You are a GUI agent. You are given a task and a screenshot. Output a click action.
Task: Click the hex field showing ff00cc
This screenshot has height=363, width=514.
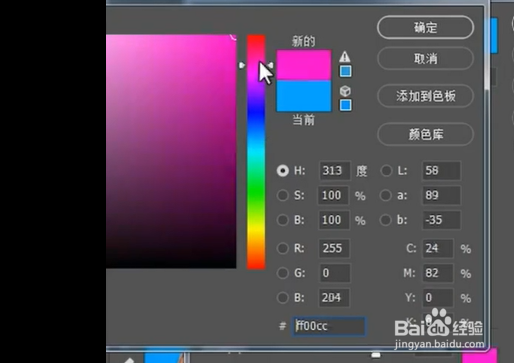pyautogui.click(x=329, y=326)
